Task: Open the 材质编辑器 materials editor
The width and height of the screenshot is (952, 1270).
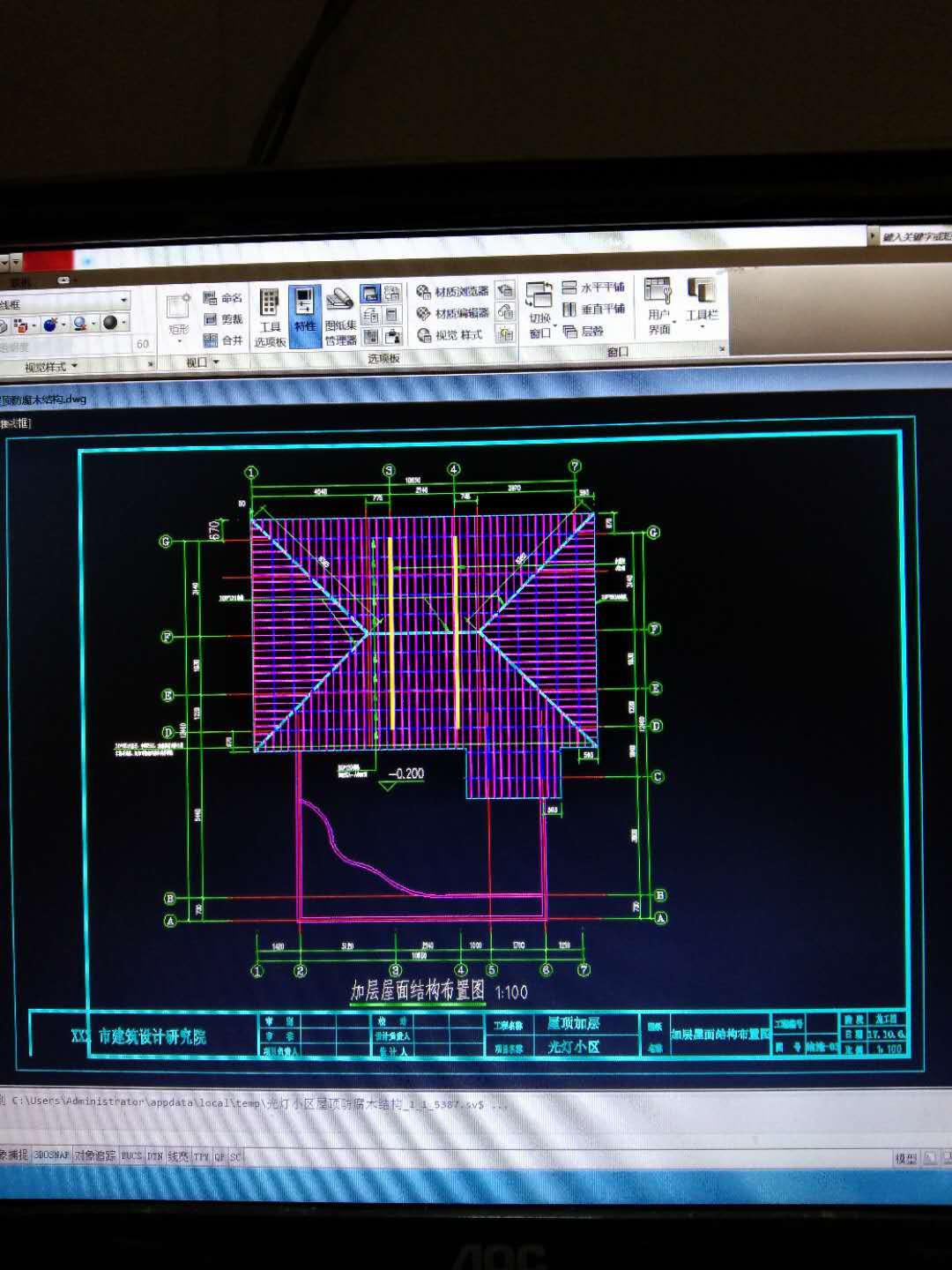Action: point(452,313)
